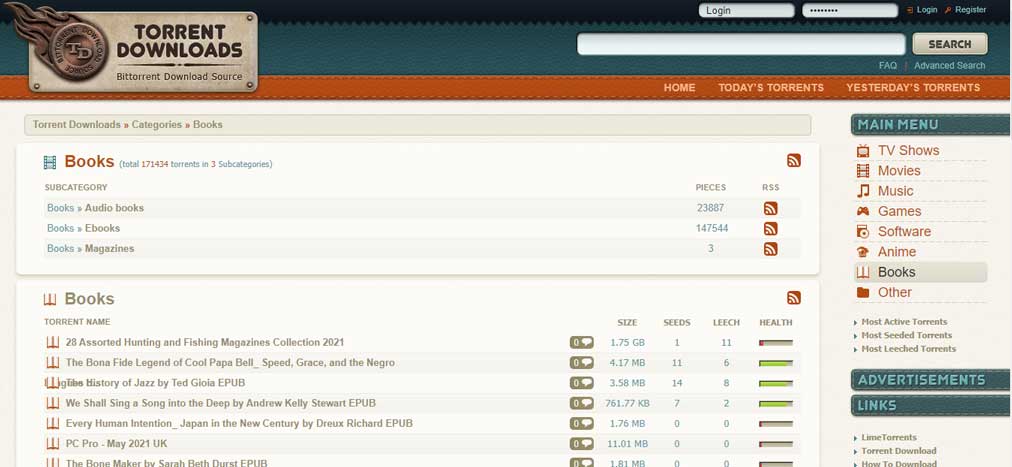The height and width of the screenshot is (467, 1012).
Task: Open comments for The Bona Fide Legend torrent
Action: pos(582,363)
